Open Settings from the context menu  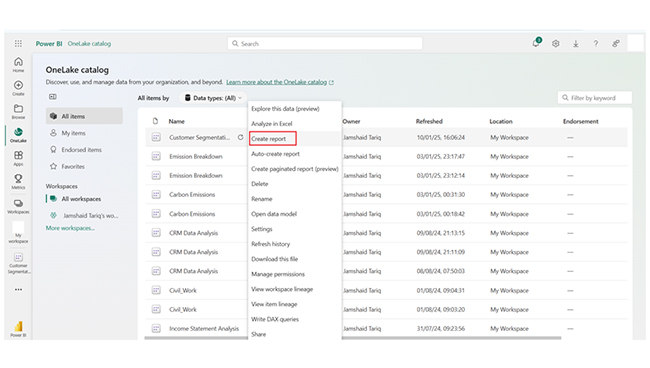click(262, 229)
